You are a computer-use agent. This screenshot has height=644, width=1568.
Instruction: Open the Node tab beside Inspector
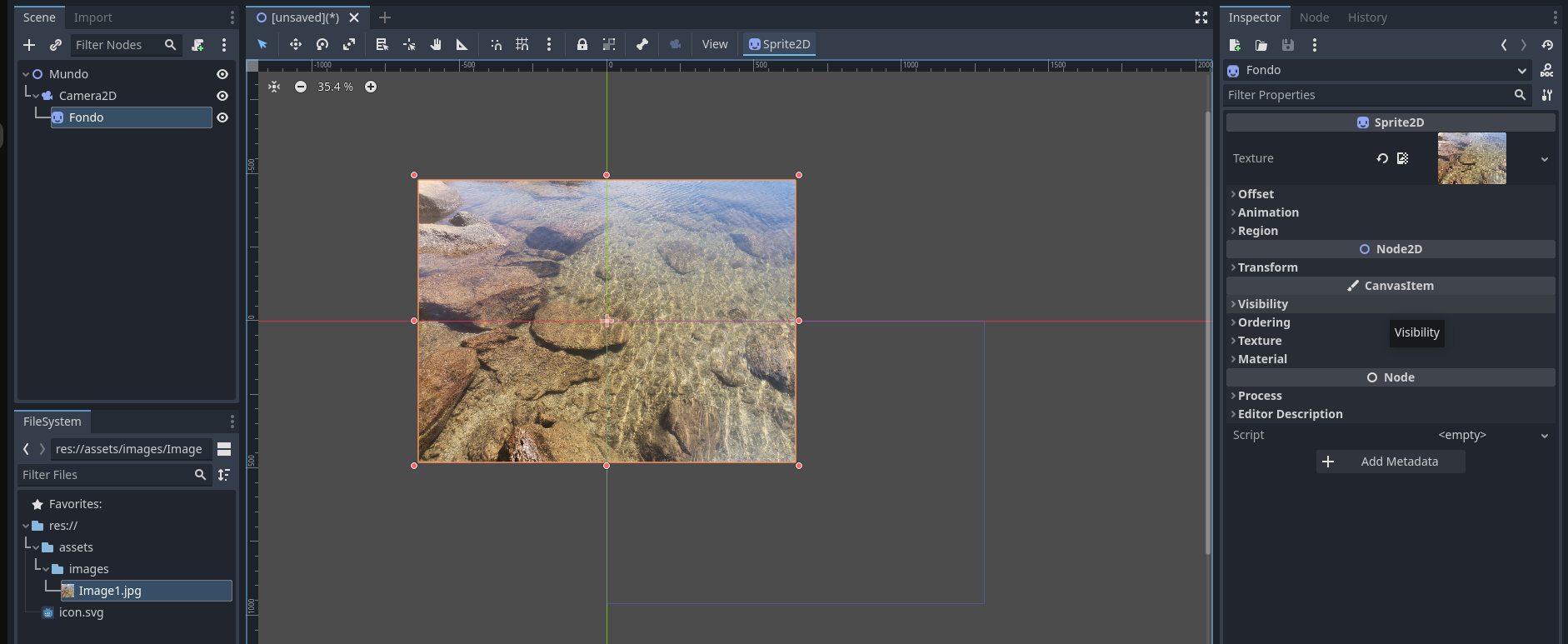(x=1314, y=17)
